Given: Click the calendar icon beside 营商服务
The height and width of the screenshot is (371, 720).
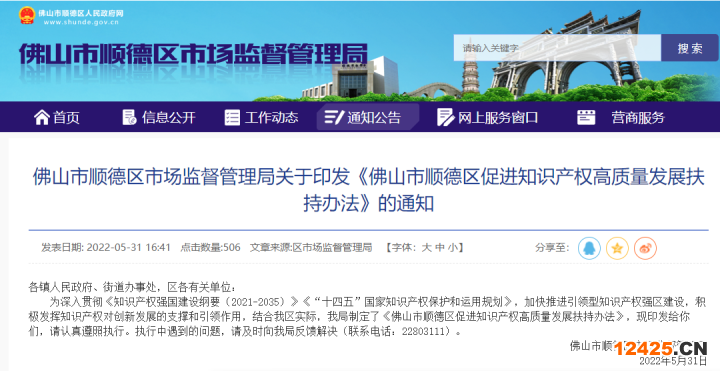Looking at the screenshot, I should coord(586,118).
